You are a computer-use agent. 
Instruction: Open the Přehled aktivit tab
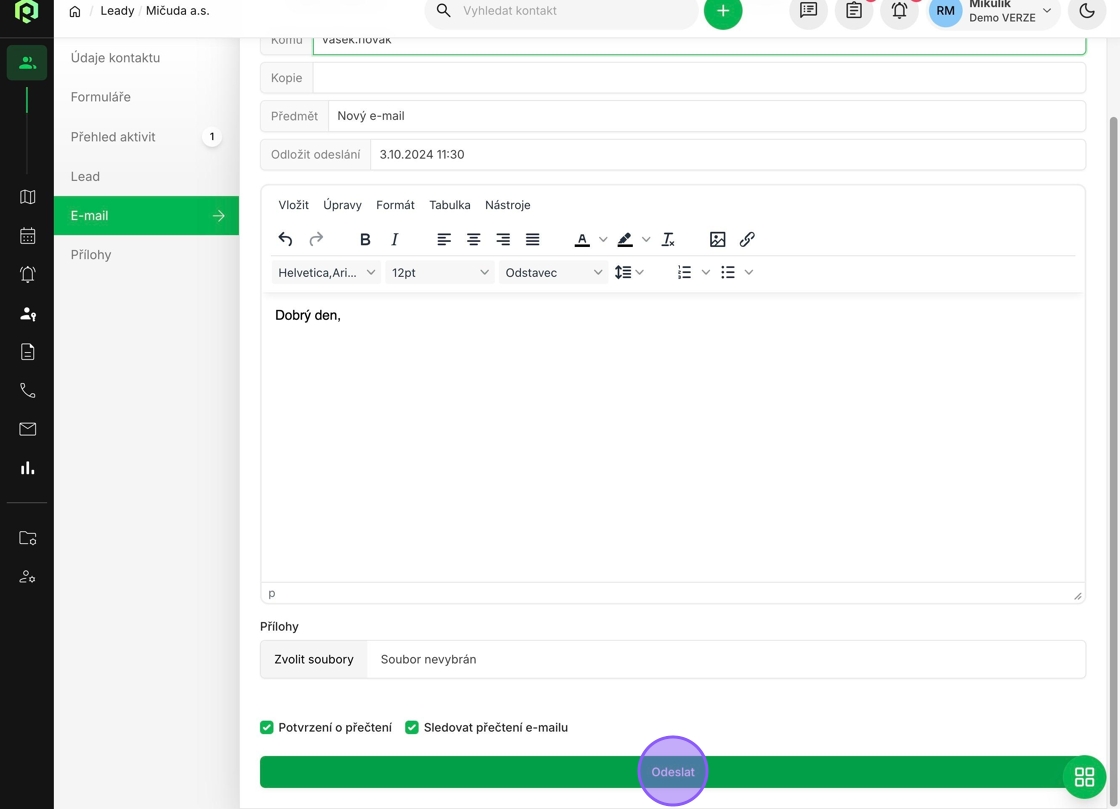point(113,137)
